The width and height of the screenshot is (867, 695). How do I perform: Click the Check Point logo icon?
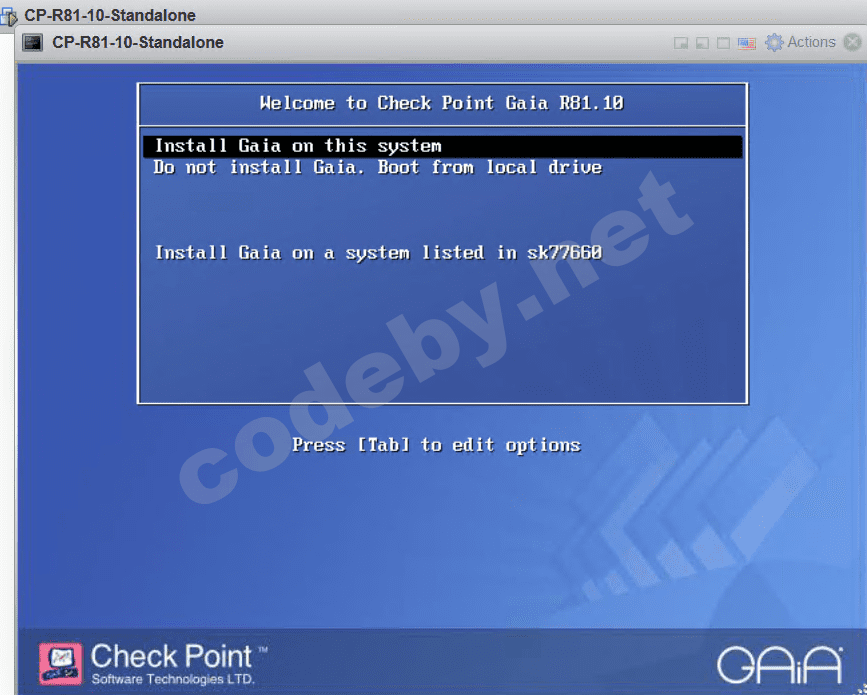click(x=61, y=663)
